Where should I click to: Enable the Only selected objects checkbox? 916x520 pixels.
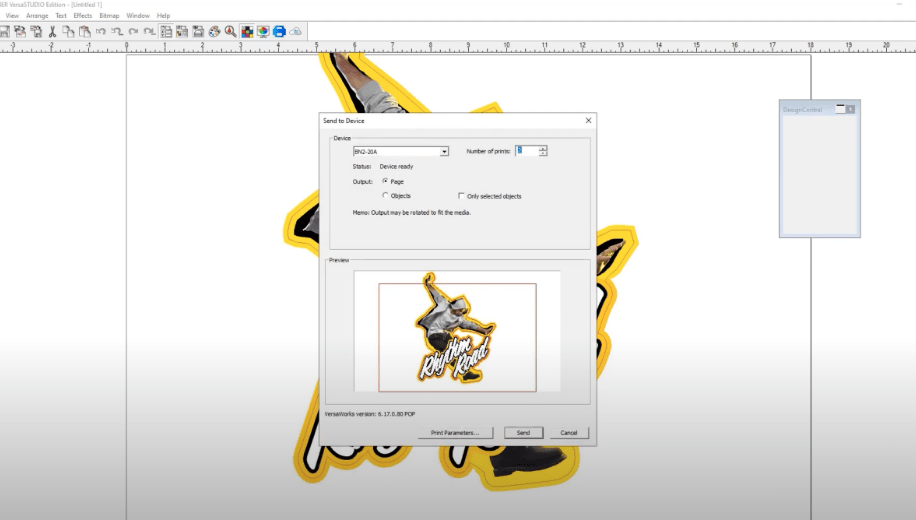pyautogui.click(x=461, y=196)
